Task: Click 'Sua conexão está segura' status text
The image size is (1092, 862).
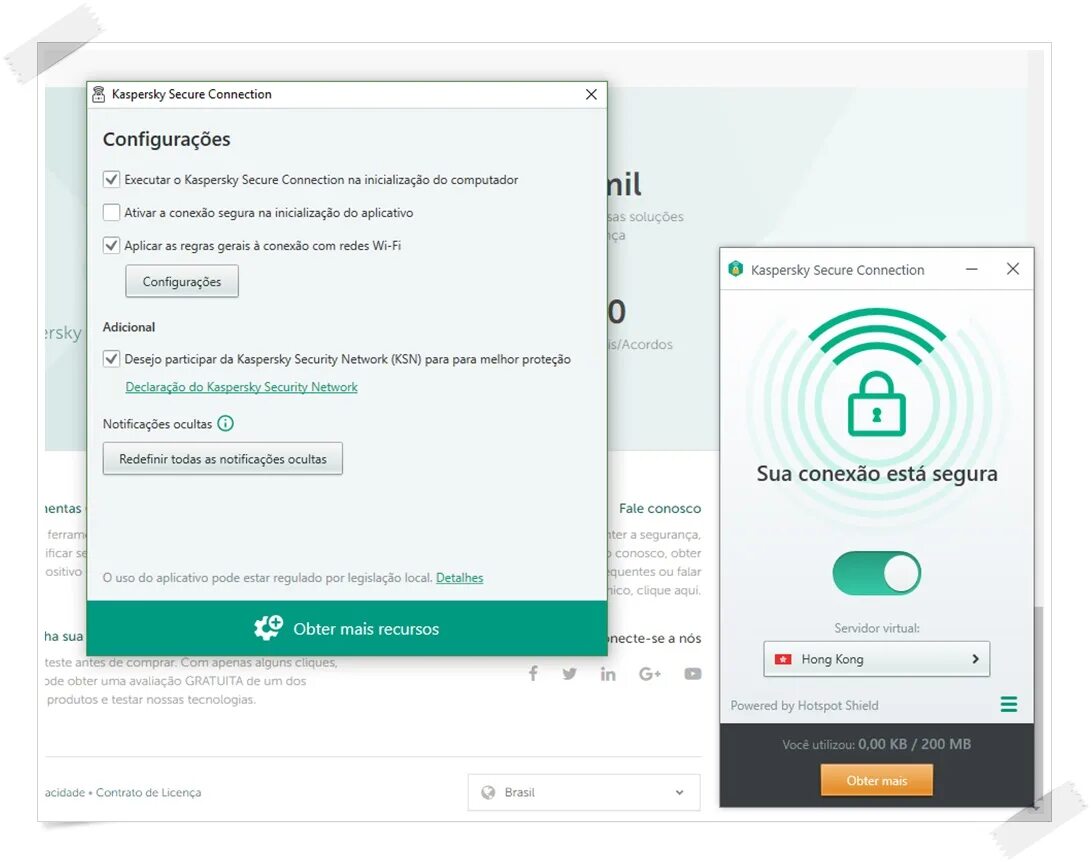Action: pos(877,474)
